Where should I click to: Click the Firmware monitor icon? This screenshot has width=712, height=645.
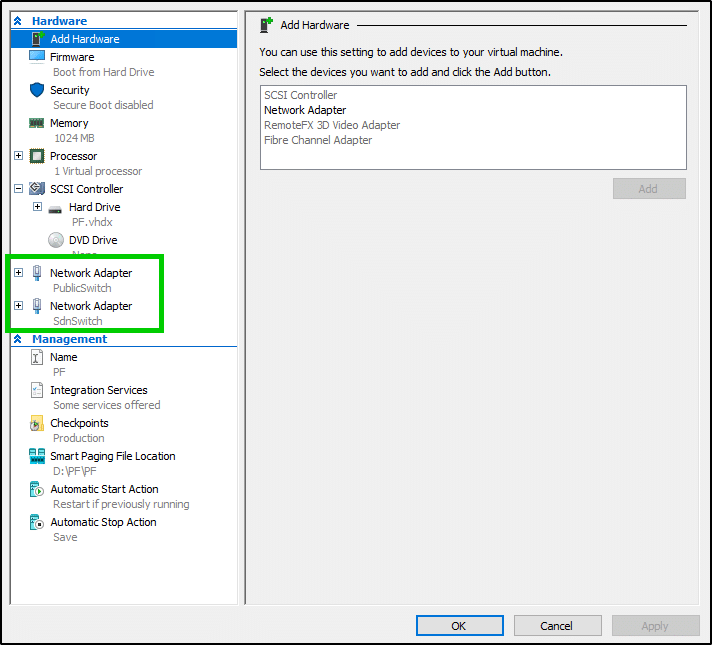(x=36, y=58)
